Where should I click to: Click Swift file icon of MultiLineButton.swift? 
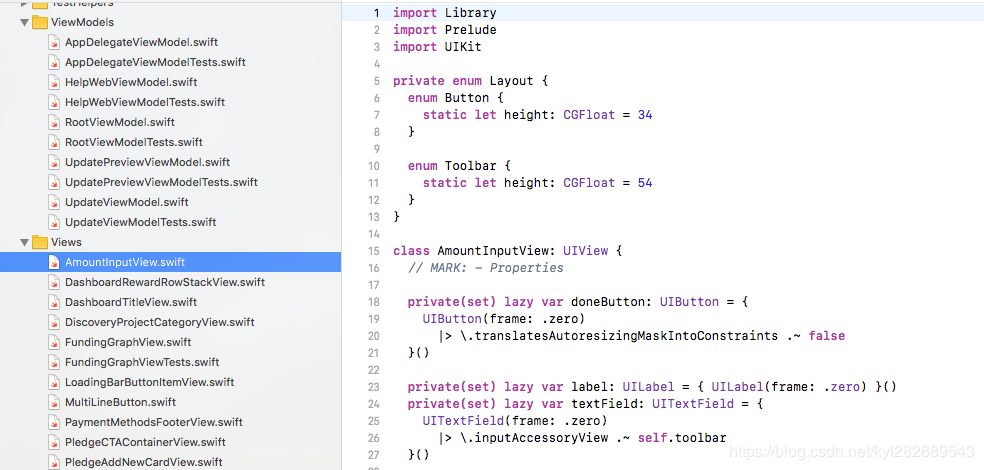point(55,403)
